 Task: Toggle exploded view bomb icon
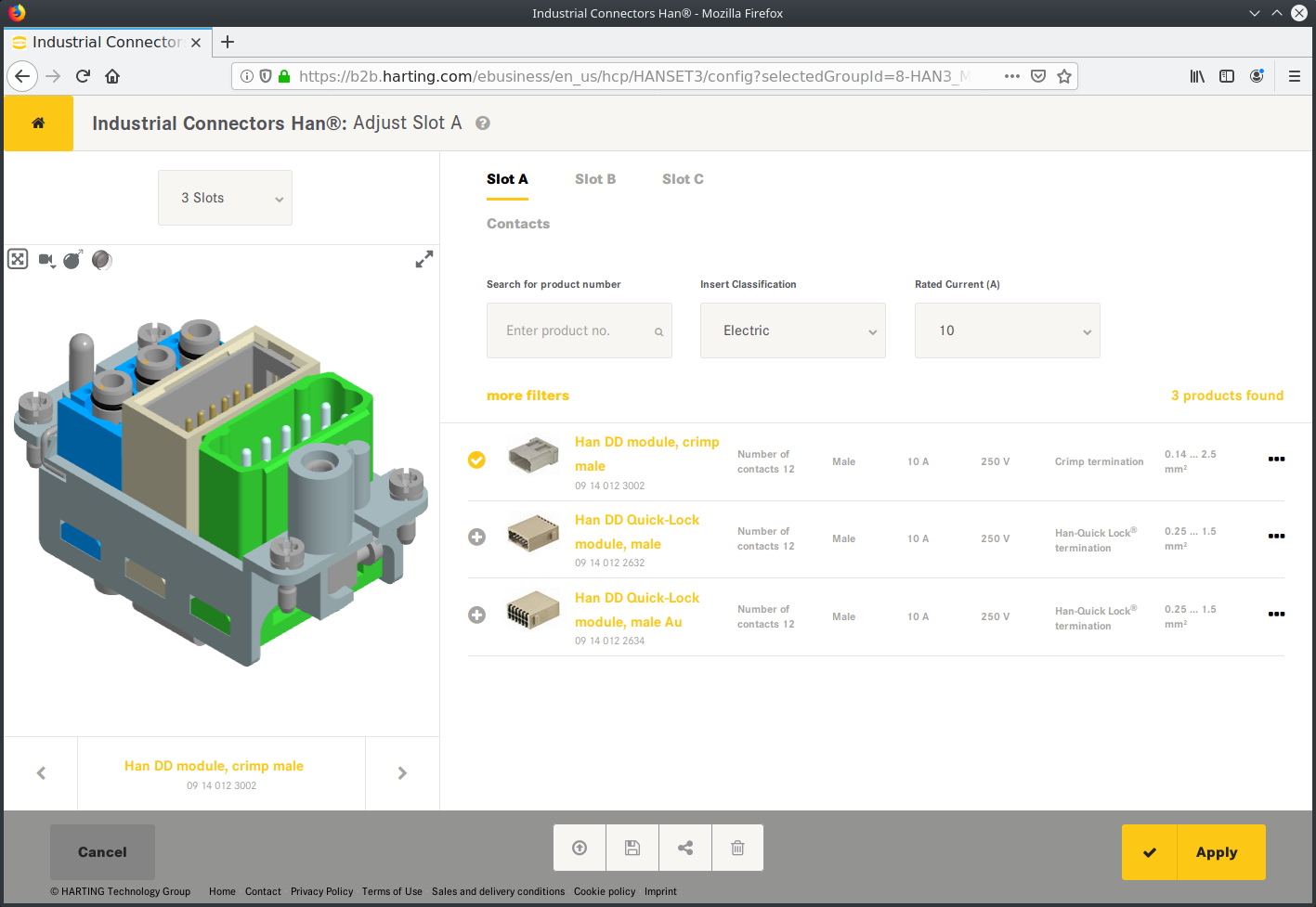[x=72, y=259]
